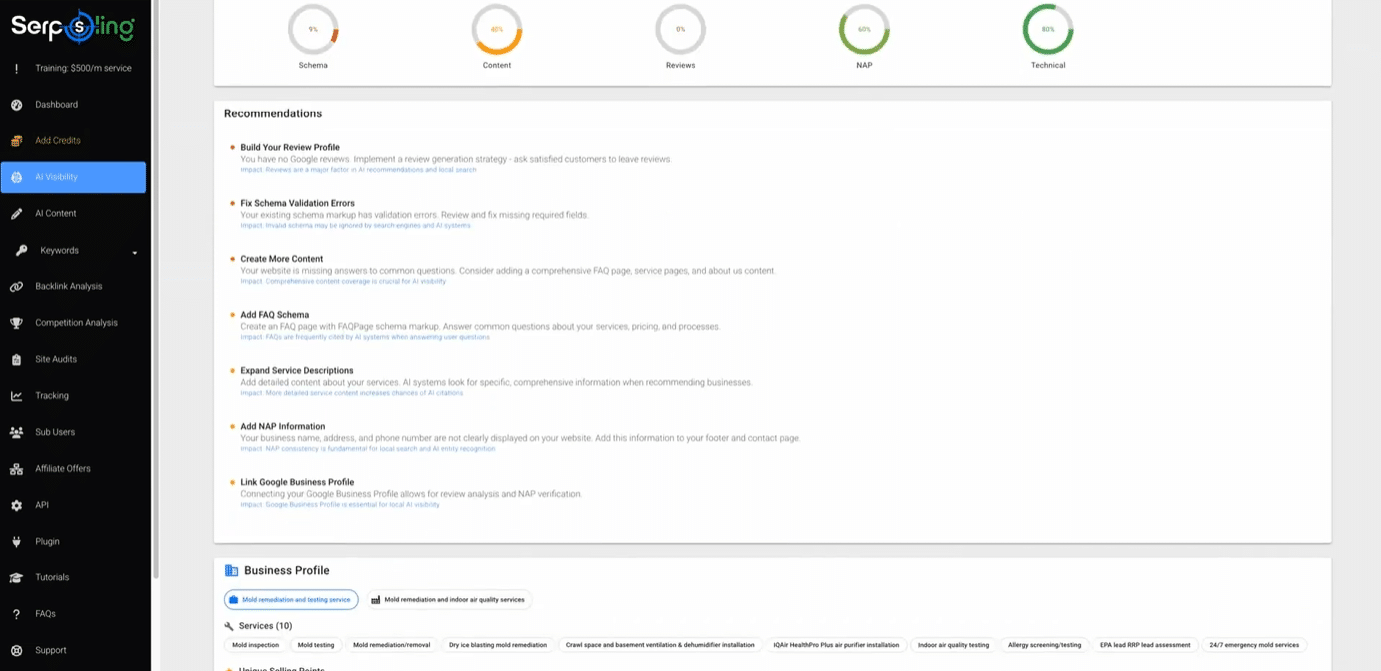Screen dimensions: 1381x671
Task: Expand the Keywords submenu arrow
Action: [134, 252]
